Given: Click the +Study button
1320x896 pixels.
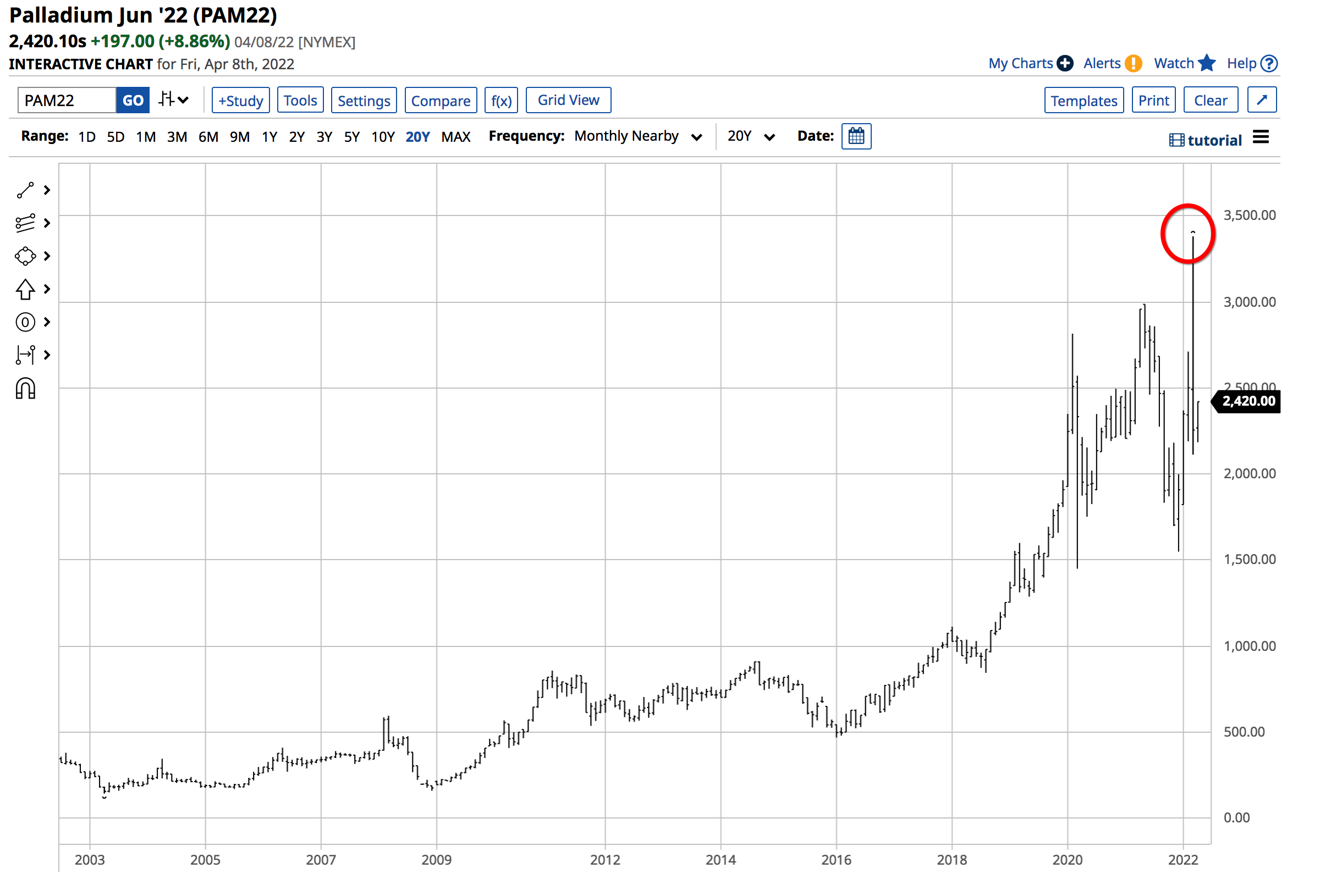Looking at the screenshot, I should point(240,101).
